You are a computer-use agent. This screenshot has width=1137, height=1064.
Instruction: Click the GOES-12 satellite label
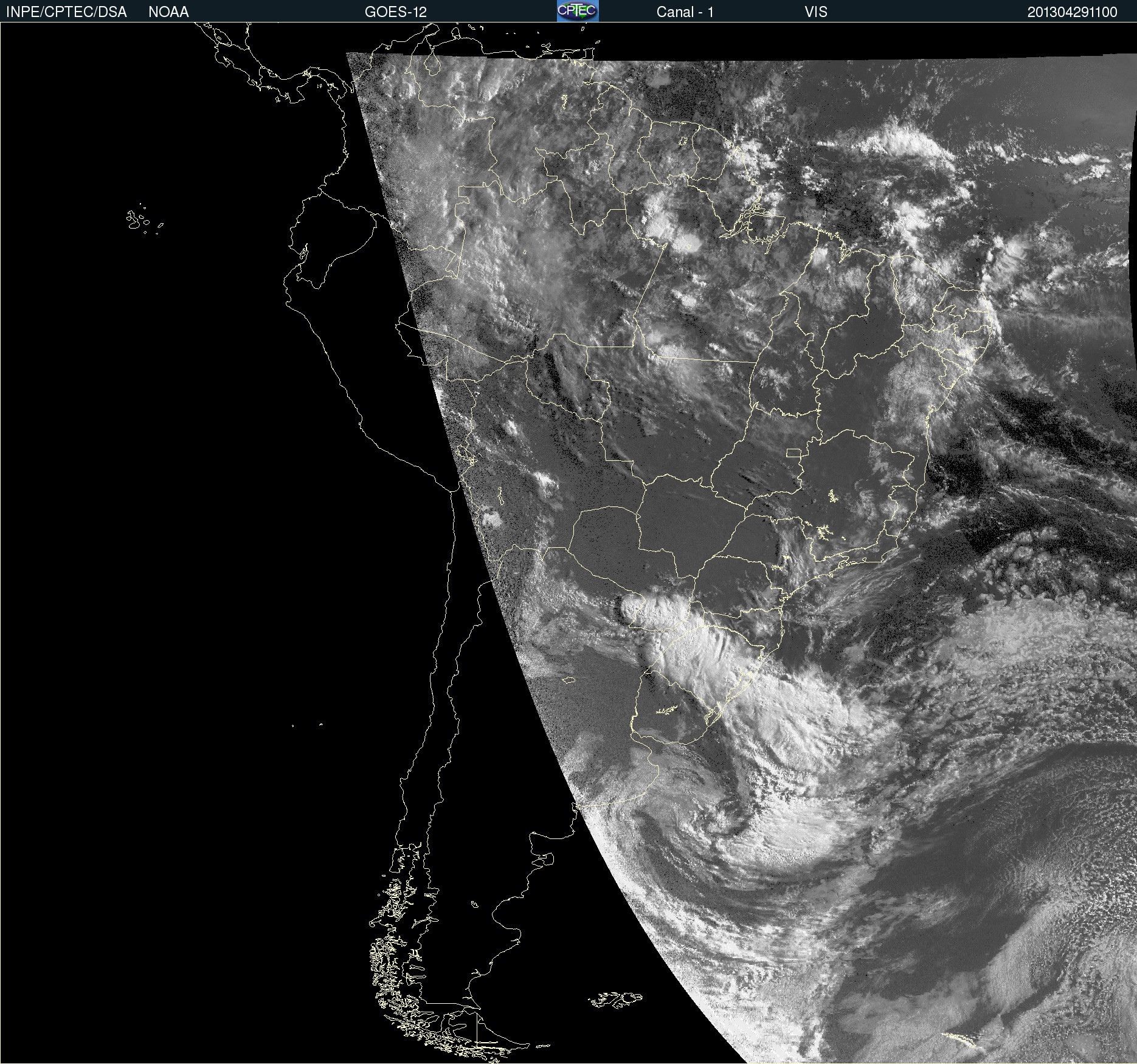click(x=396, y=12)
